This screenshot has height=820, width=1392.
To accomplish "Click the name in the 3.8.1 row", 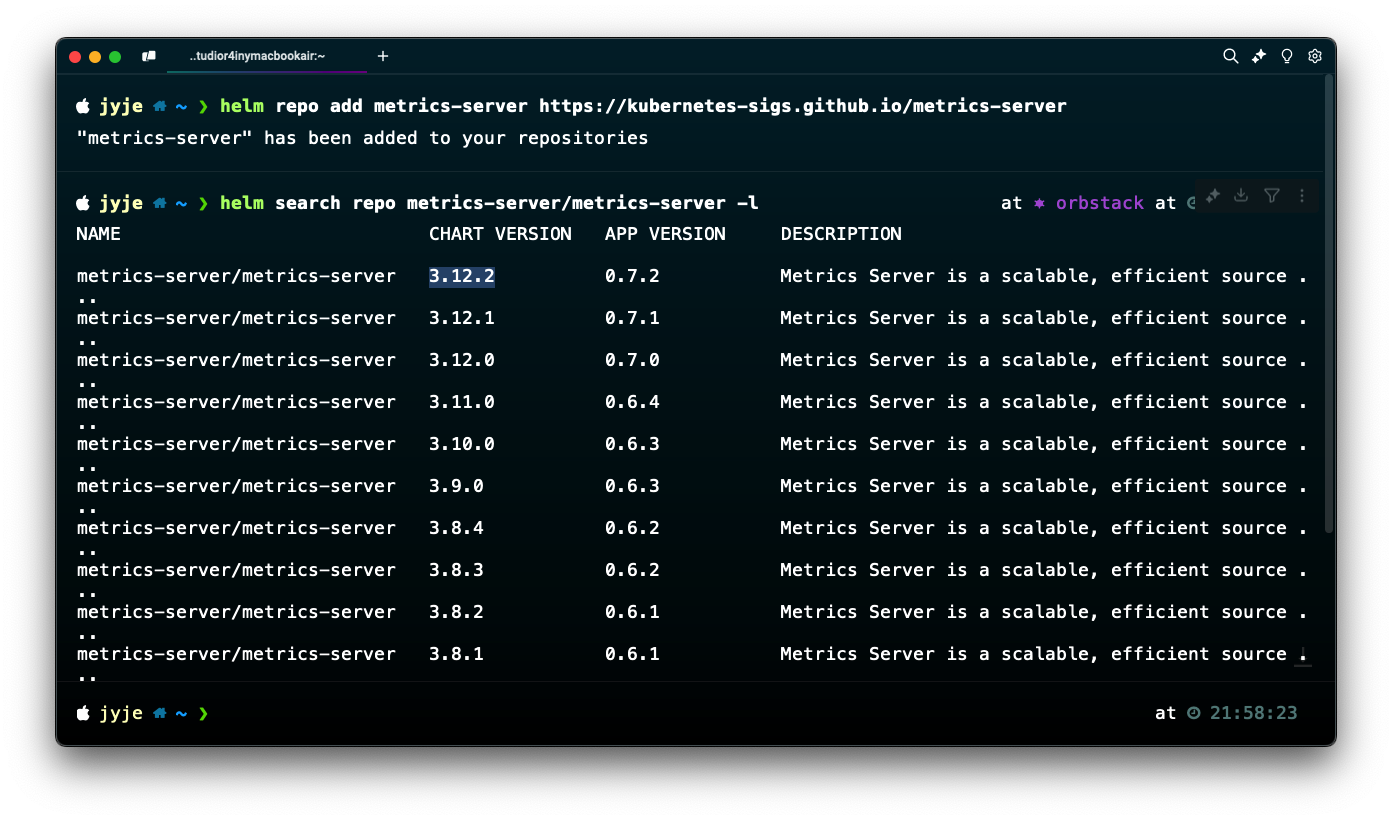I will tap(236, 654).
